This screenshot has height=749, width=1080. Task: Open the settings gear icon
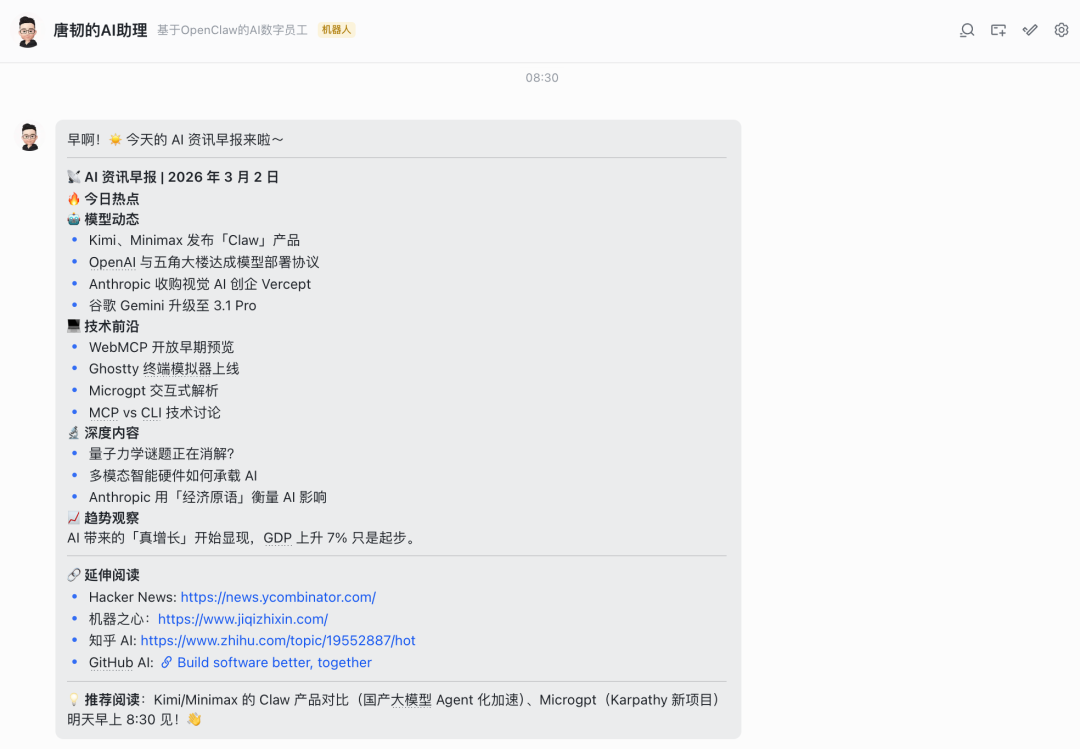1061,30
